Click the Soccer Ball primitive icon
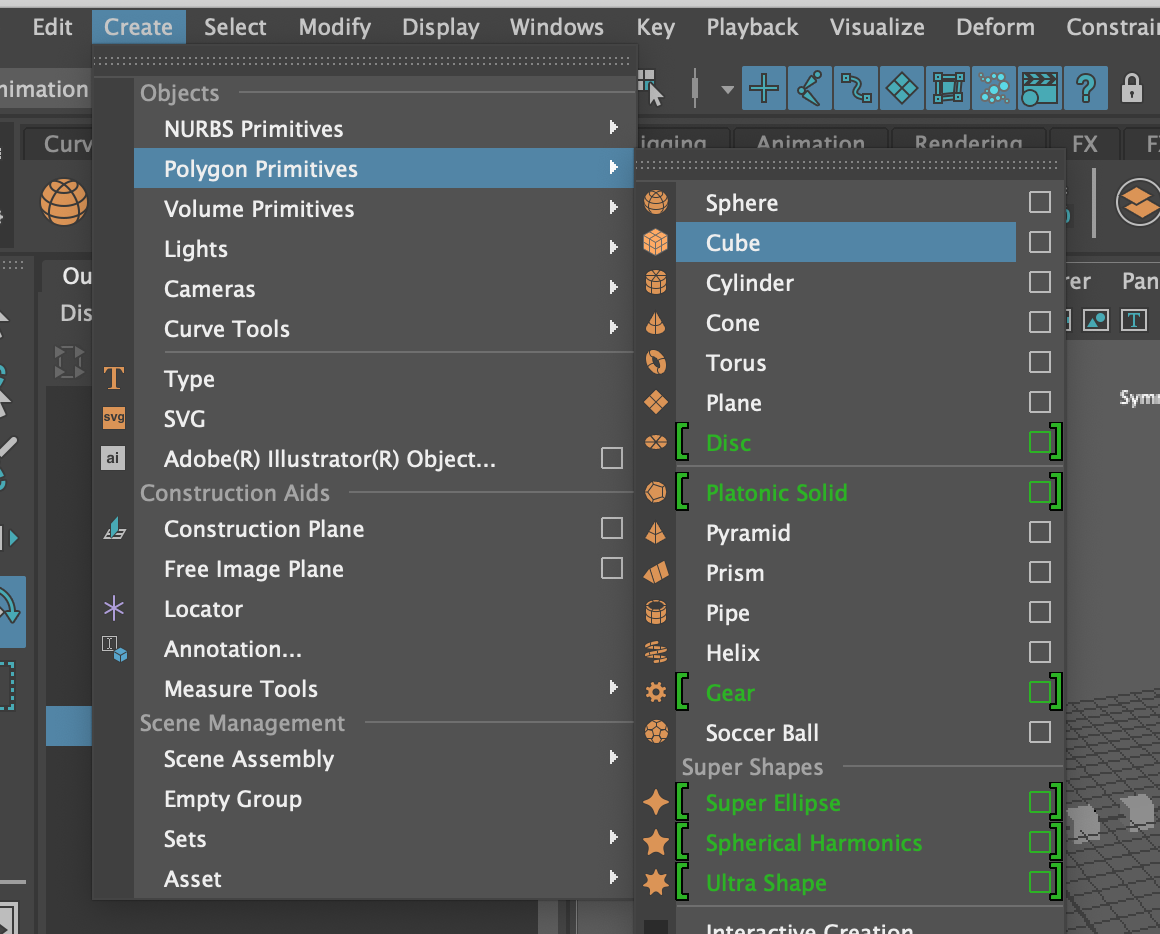 pos(655,733)
